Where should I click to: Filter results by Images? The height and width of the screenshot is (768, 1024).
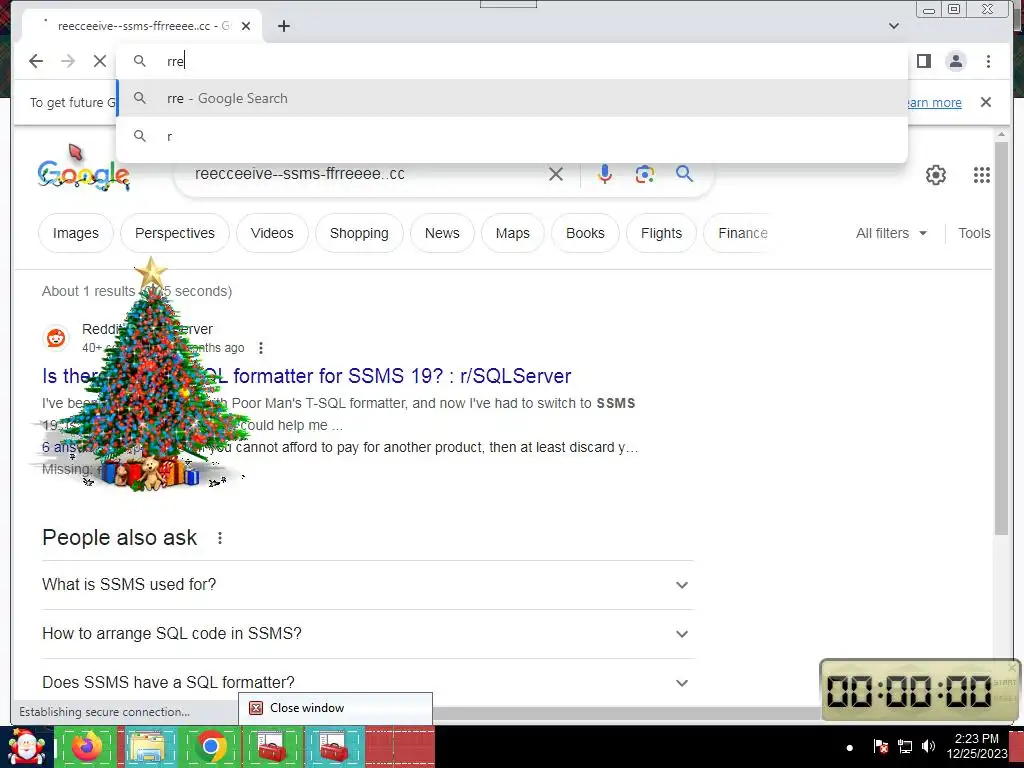pos(76,233)
